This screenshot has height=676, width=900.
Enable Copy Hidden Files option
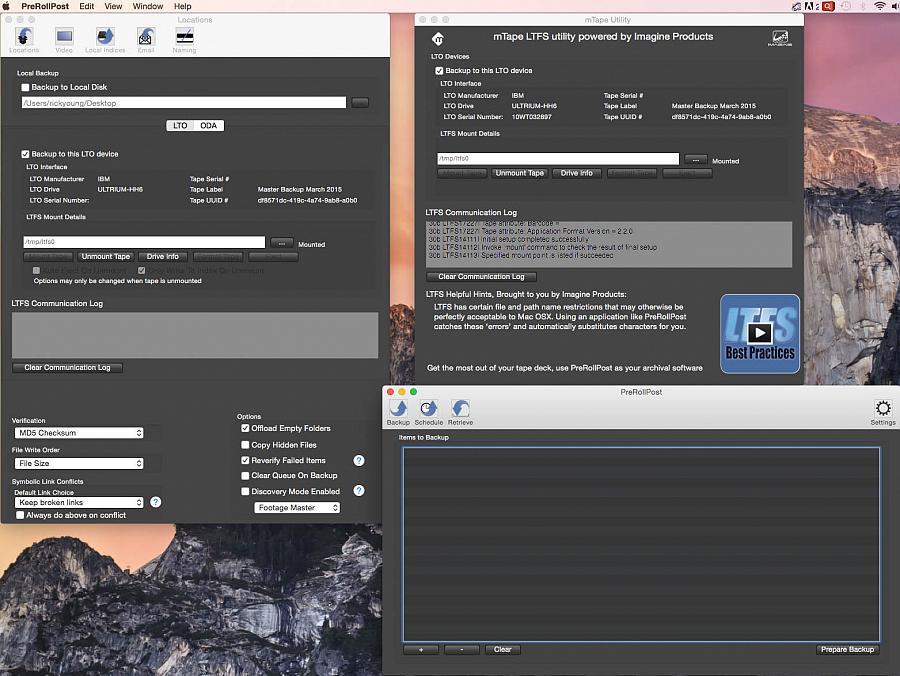click(x=245, y=445)
